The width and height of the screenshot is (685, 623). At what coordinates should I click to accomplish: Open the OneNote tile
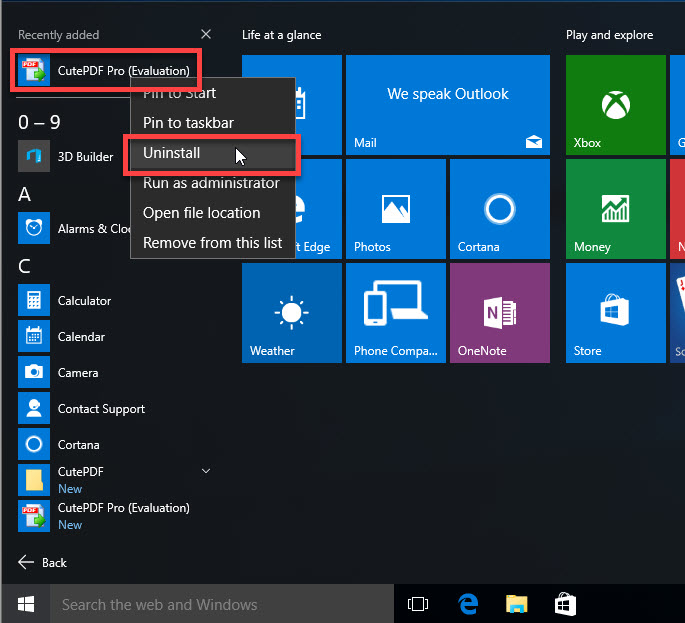(x=500, y=313)
